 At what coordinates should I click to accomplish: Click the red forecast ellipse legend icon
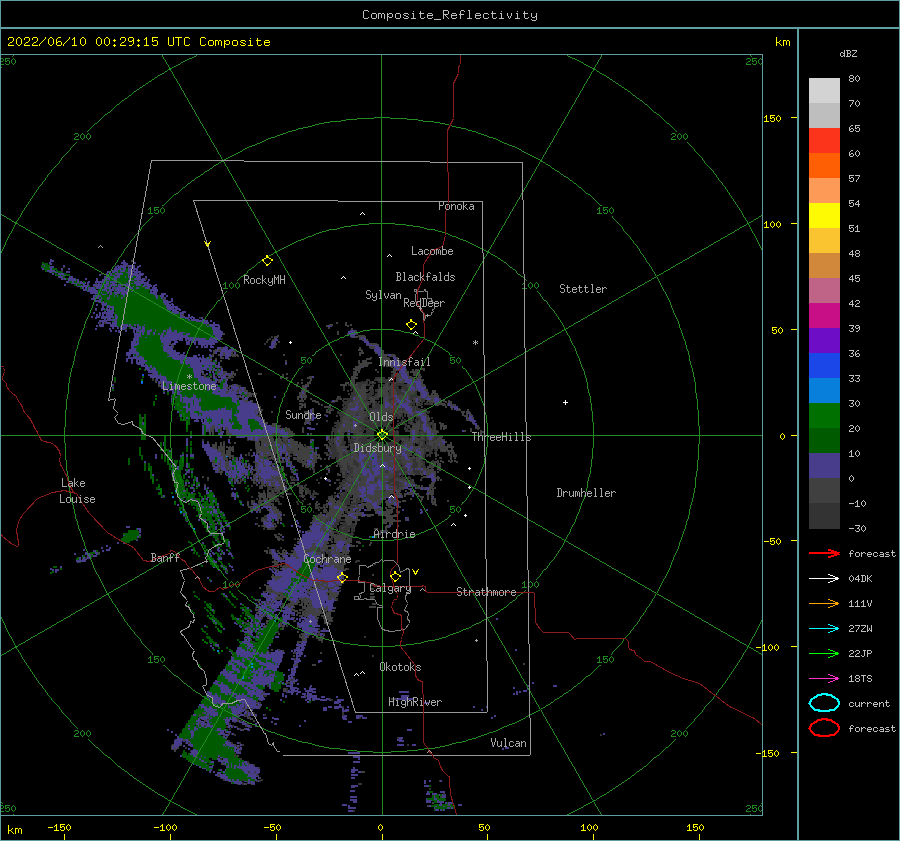[824, 728]
